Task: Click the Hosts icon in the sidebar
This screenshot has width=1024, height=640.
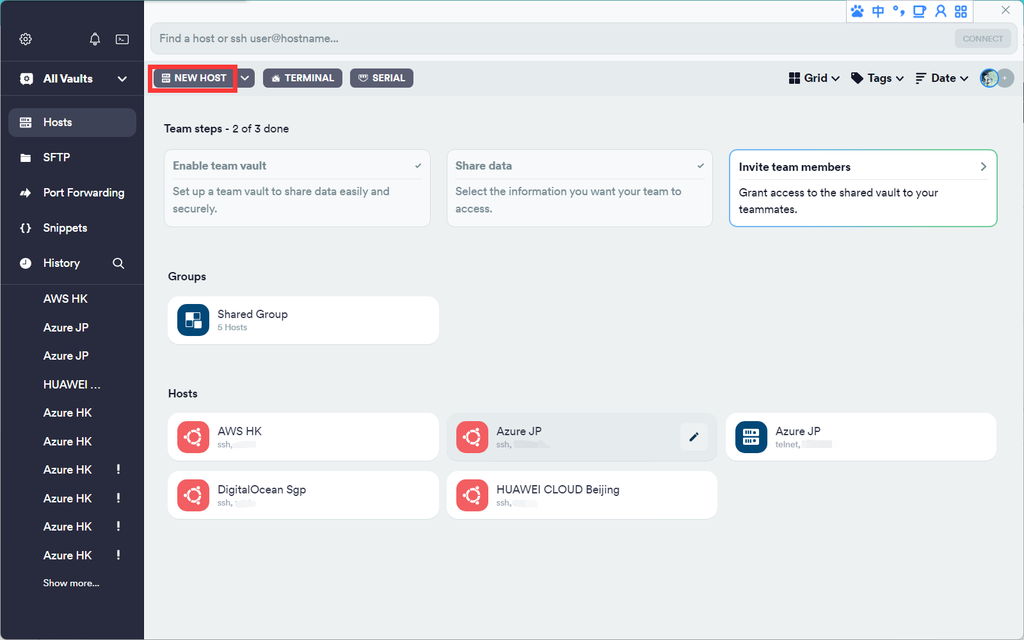Action: [25, 123]
